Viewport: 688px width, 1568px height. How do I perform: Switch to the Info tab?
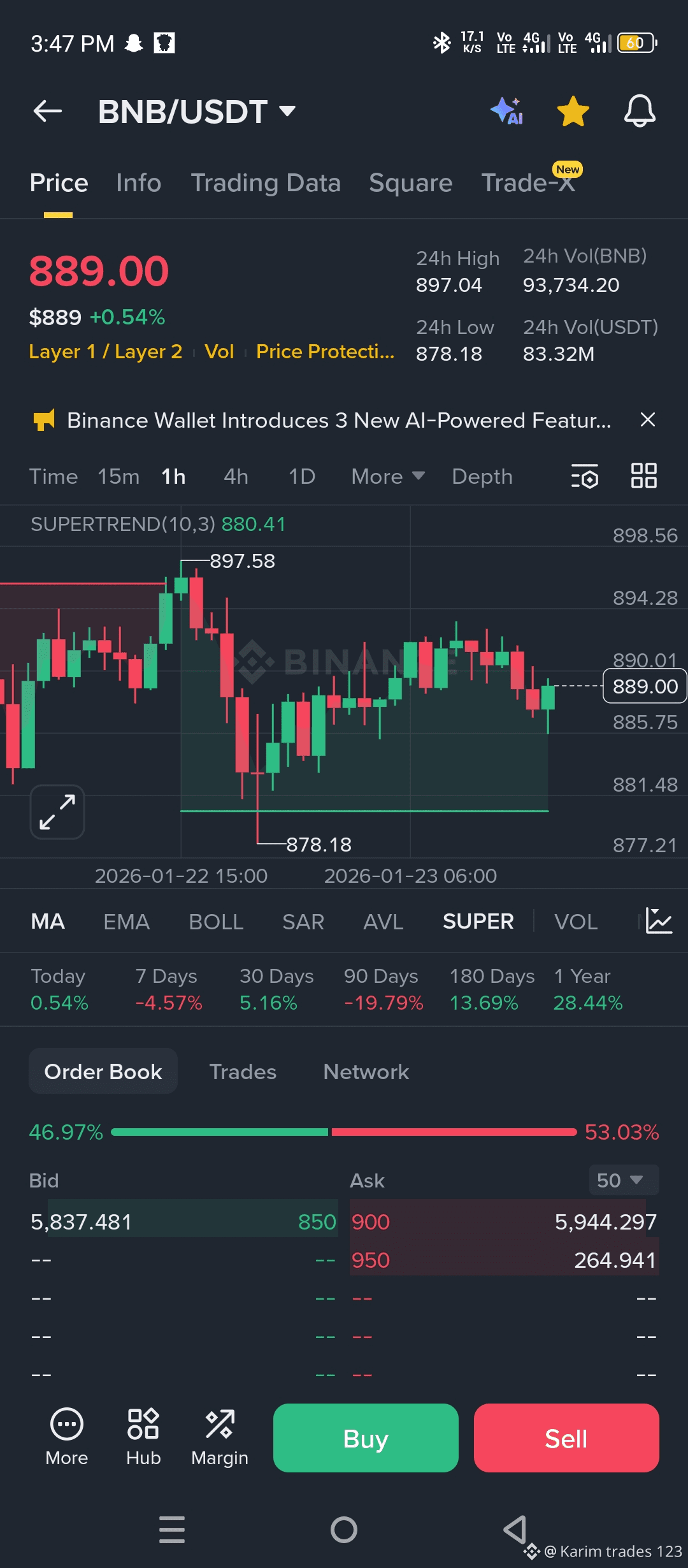pyautogui.click(x=139, y=183)
